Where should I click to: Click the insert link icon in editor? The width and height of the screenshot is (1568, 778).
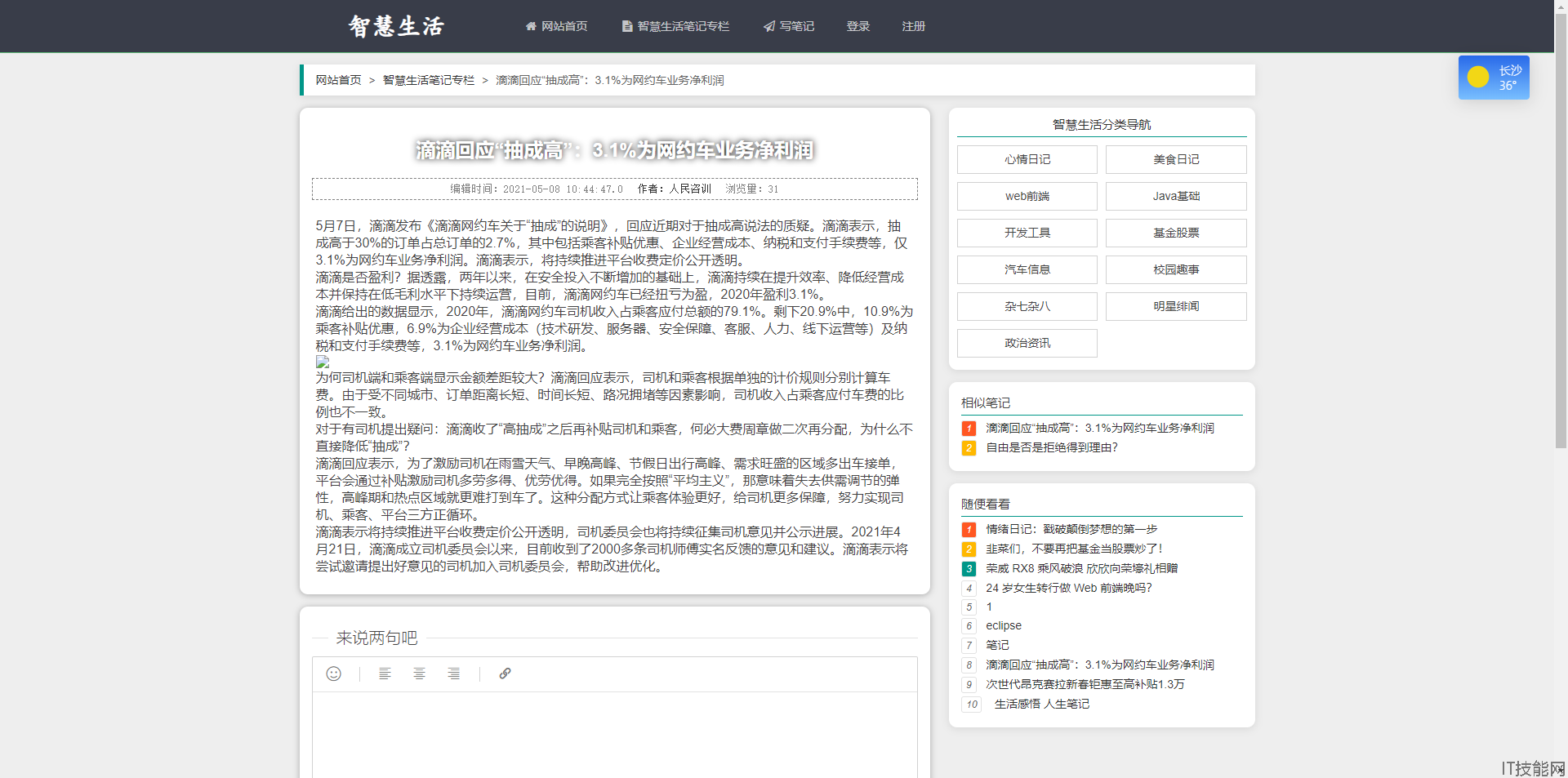click(x=505, y=674)
